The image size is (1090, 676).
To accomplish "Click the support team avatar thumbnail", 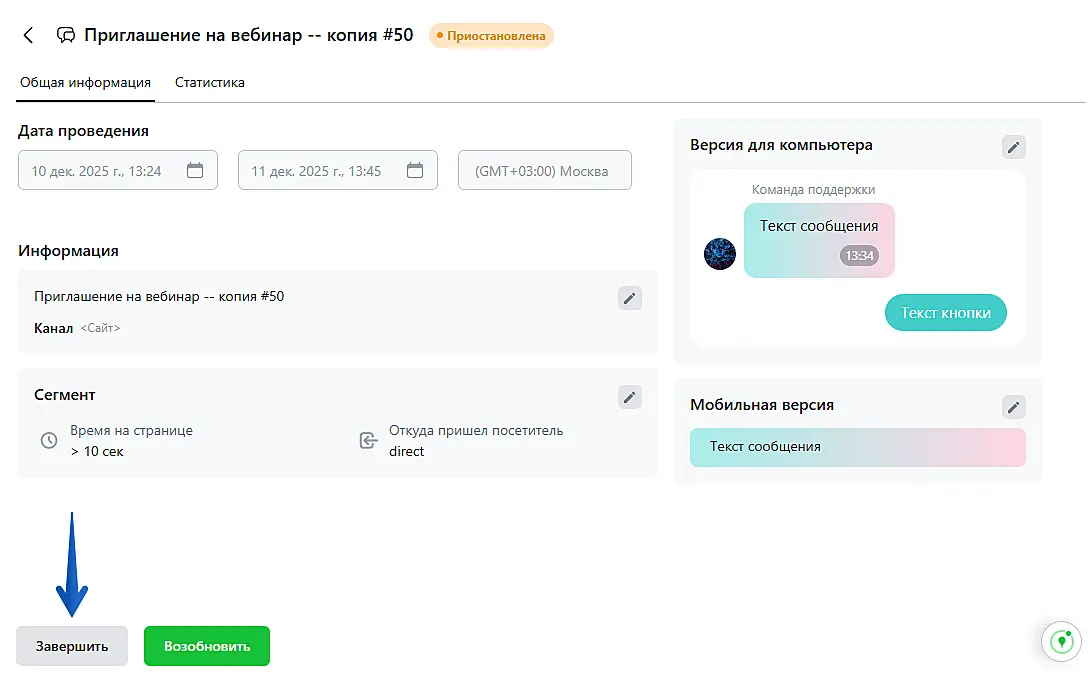I will point(720,254).
